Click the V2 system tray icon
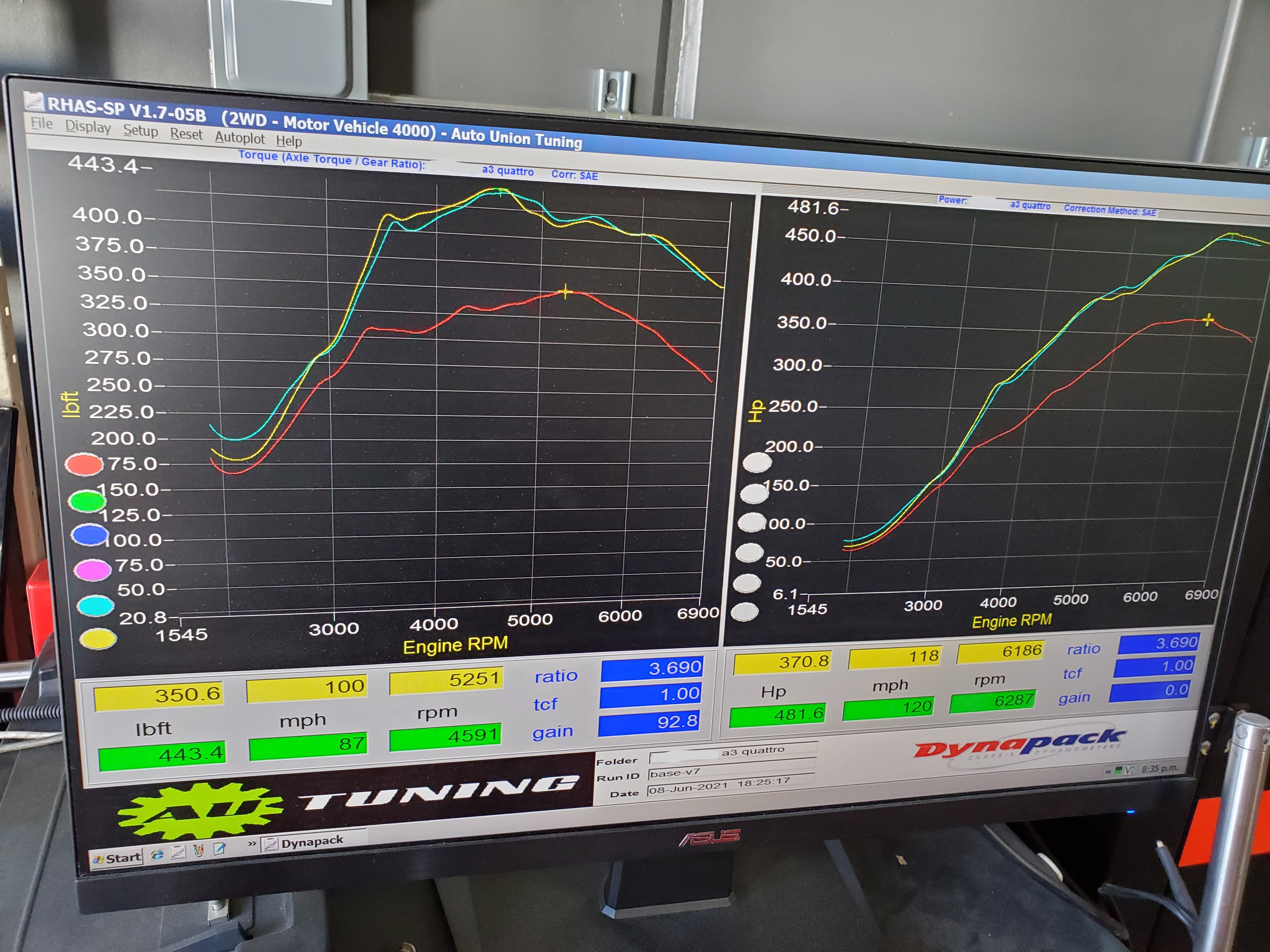The image size is (1270, 952). click(1129, 770)
